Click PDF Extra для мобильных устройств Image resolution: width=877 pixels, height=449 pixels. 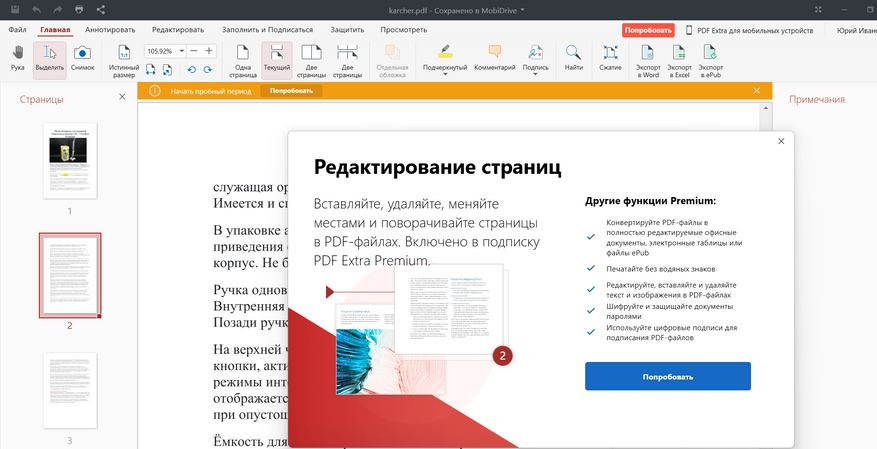750,30
